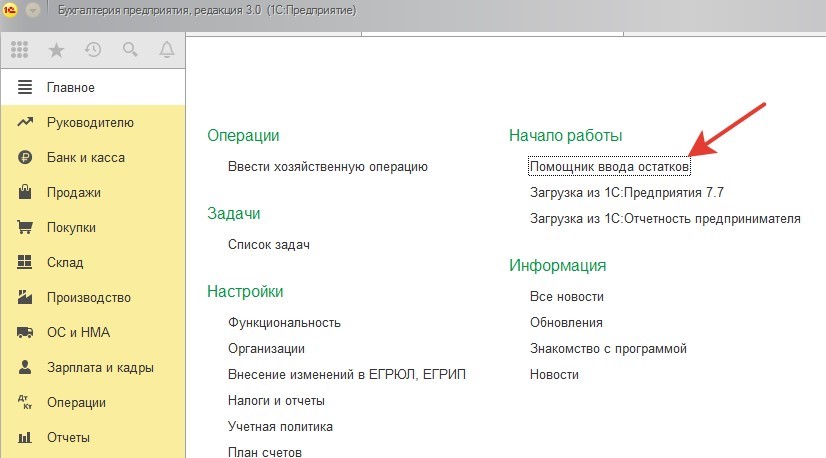Viewport: 826px width, 458px height.
Task: Click the person icon for Зарплата и кадры
Action: pyautogui.click(x=25, y=367)
